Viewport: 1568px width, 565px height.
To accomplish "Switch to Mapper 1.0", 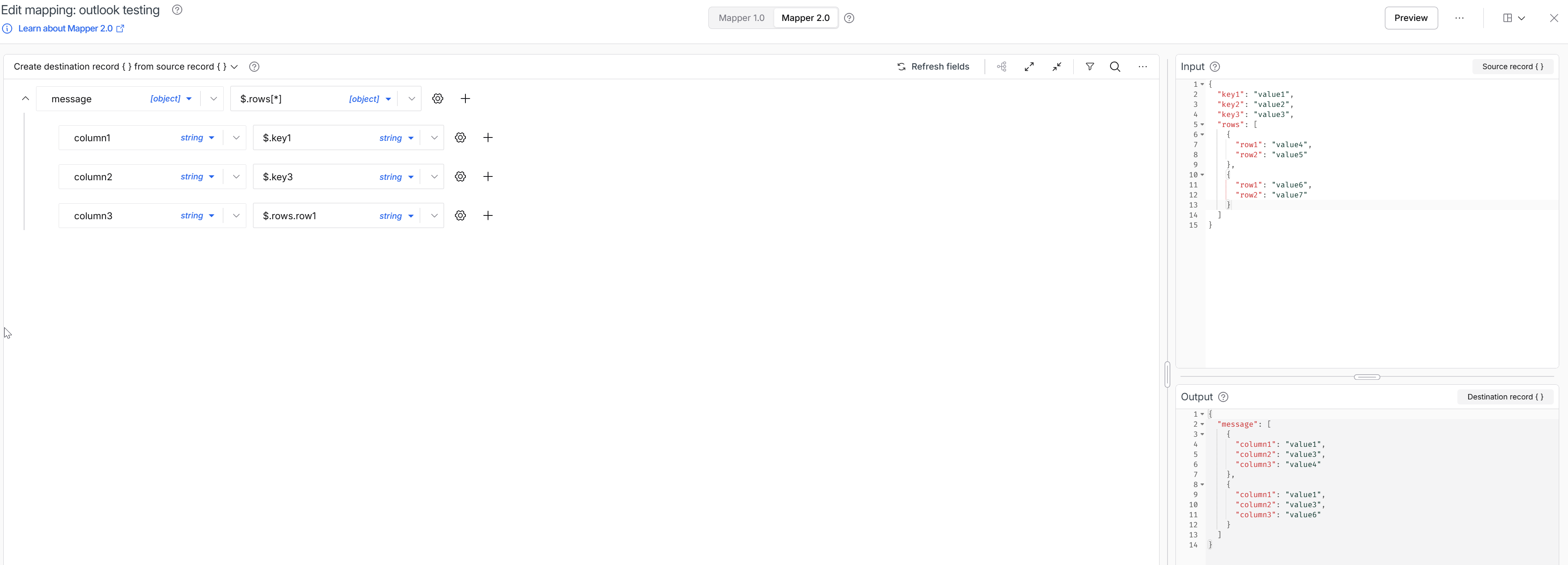I will tap(741, 18).
